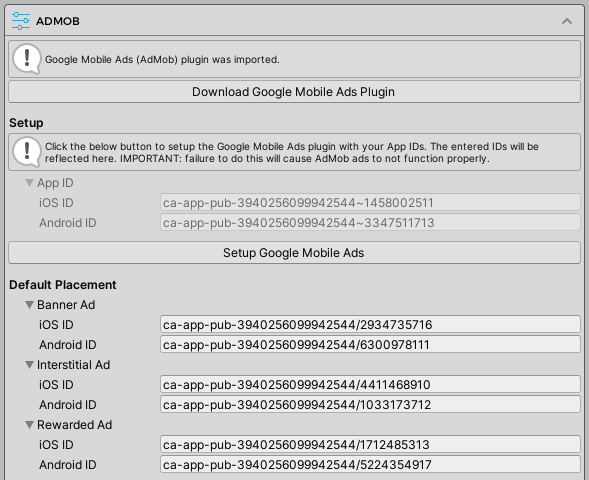Focus the Banner Ad iOS ID field
589x480 pixels.
click(x=370, y=325)
